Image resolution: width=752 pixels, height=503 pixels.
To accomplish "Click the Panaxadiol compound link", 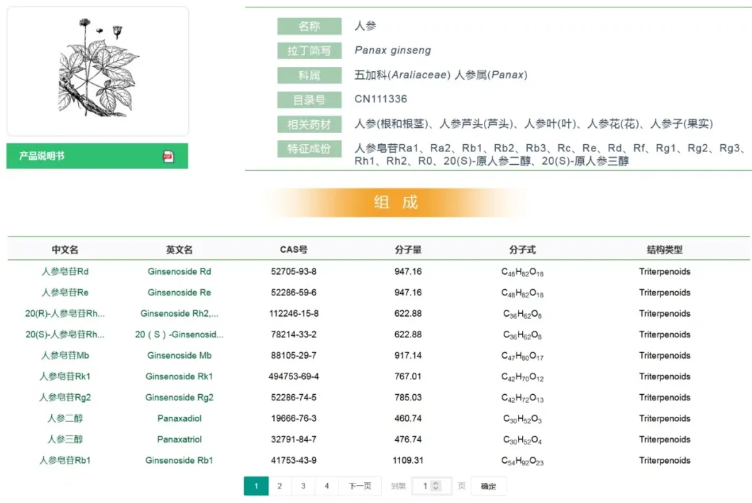I will 179,418.
